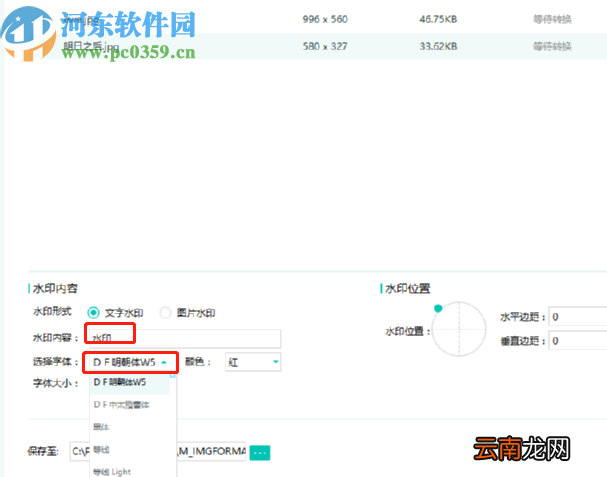Click the 垂直边距 input field
Image resolution: width=607 pixels, height=477 pixels.
click(578, 341)
